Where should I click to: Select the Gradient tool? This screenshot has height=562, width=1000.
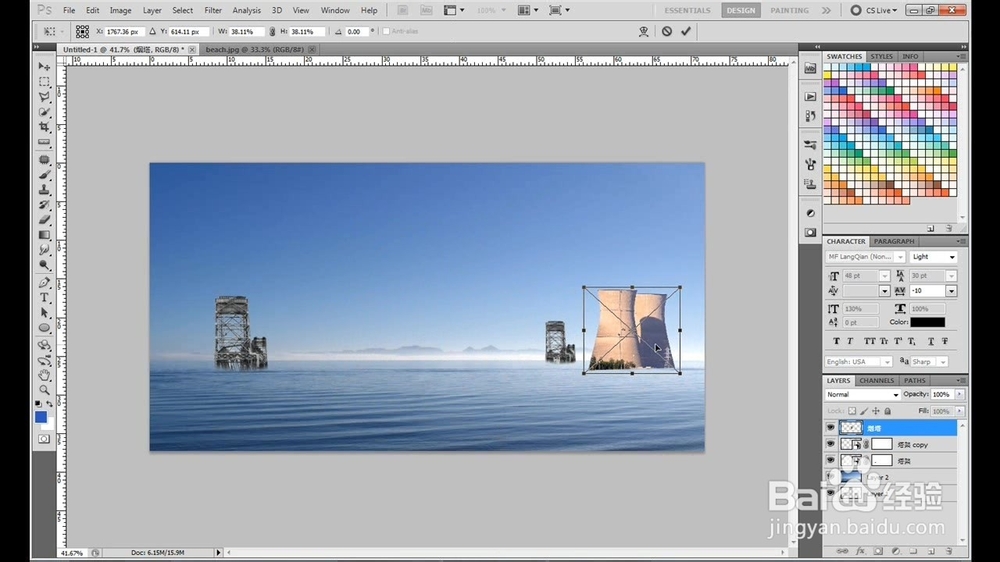[x=44, y=235]
